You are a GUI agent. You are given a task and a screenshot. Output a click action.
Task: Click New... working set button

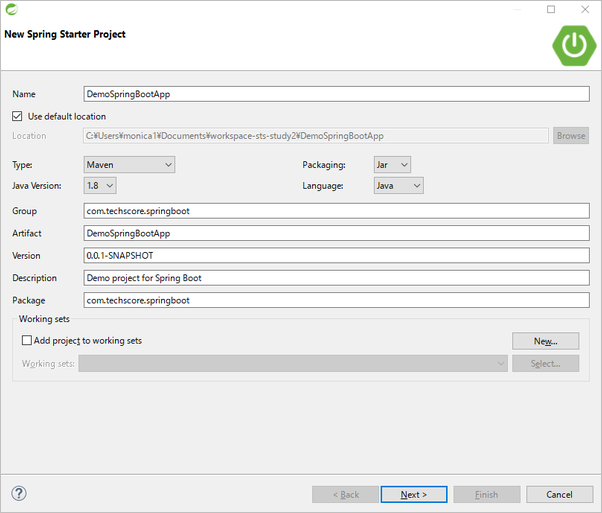coord(545,341)
